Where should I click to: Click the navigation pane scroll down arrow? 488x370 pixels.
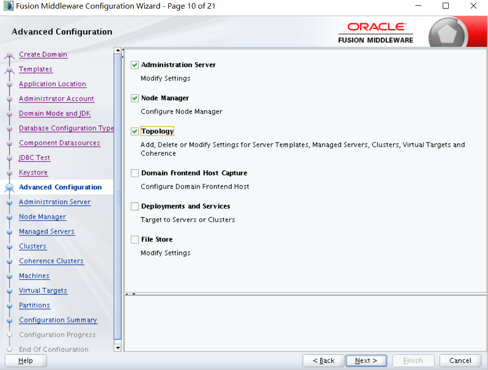coord(118,348)
